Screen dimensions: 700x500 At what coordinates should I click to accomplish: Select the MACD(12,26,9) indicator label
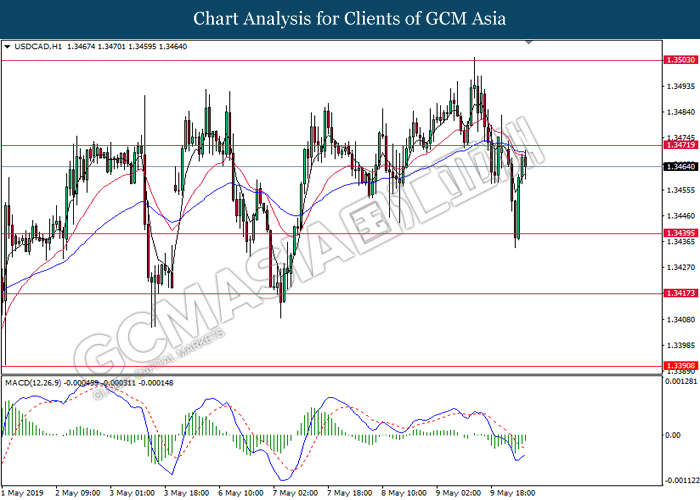tap(36, 384)
